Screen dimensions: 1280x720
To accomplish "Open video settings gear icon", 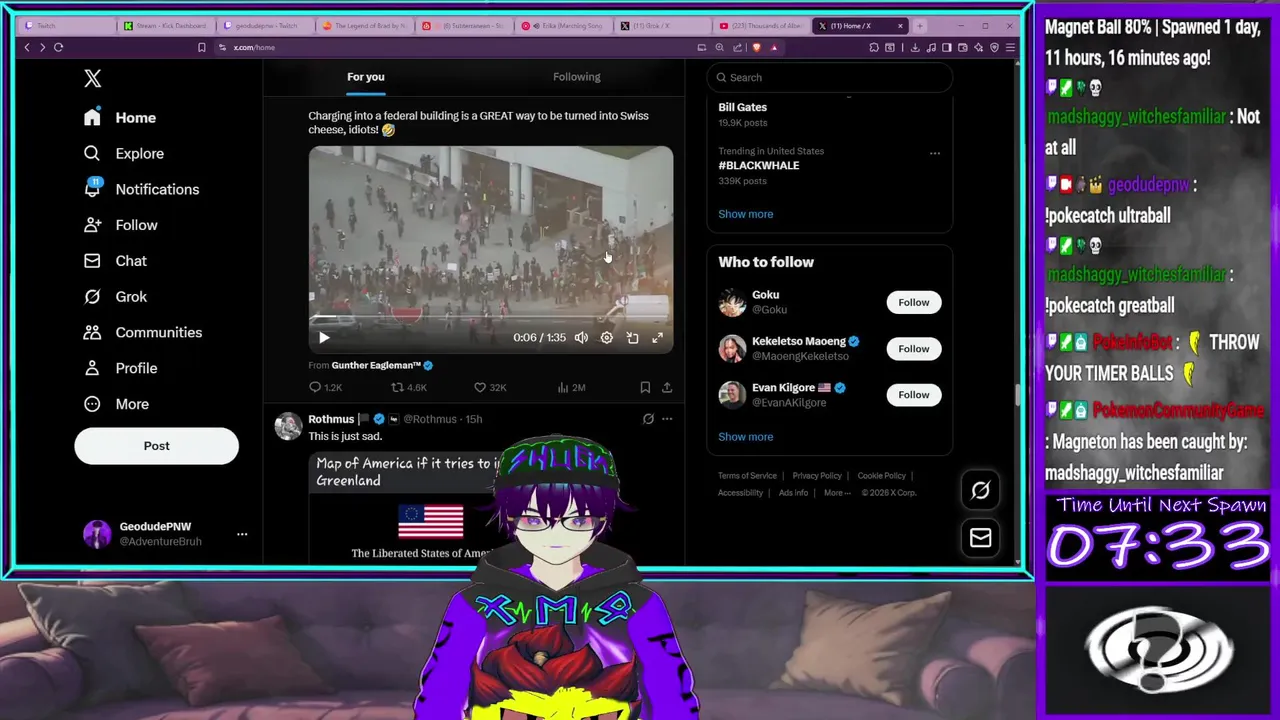I will click(606, 338).
